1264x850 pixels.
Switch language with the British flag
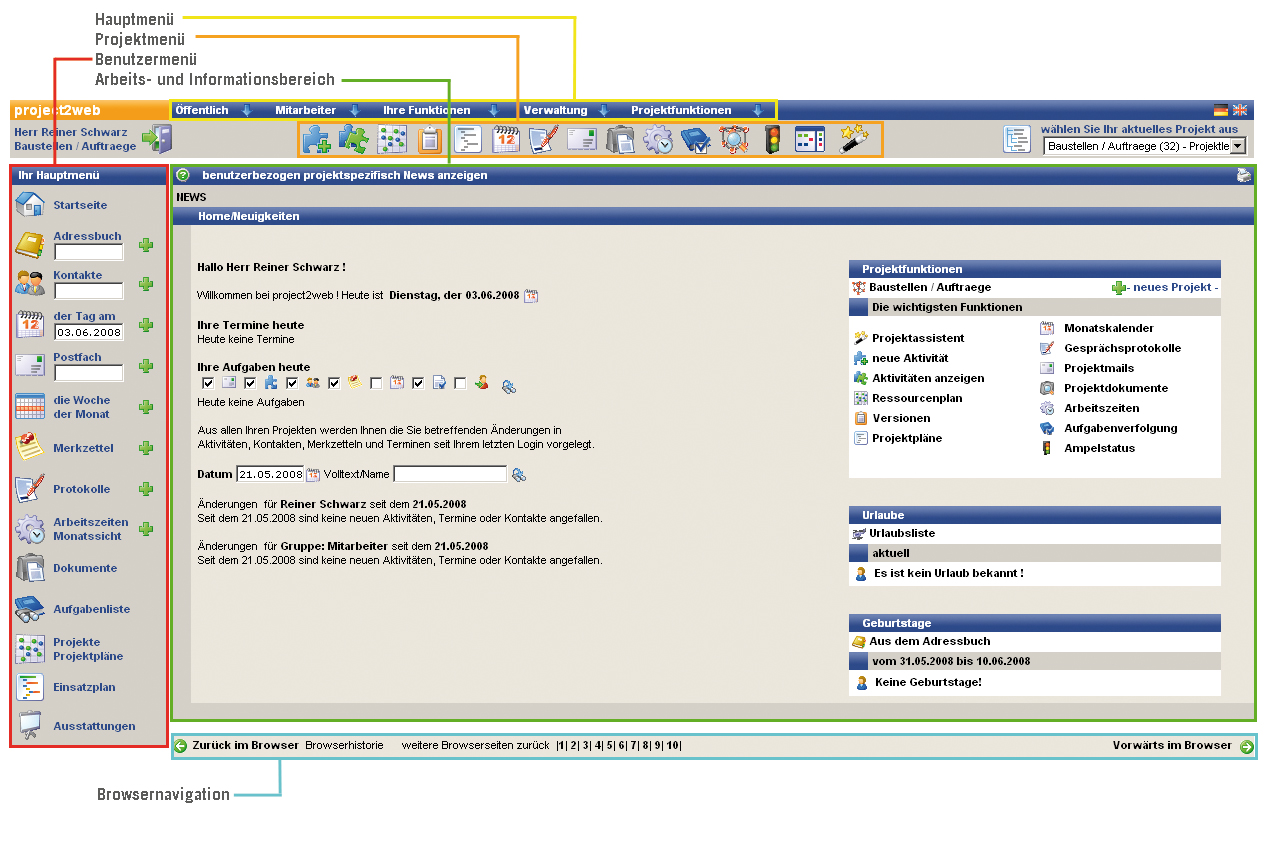click(1240, 110)
